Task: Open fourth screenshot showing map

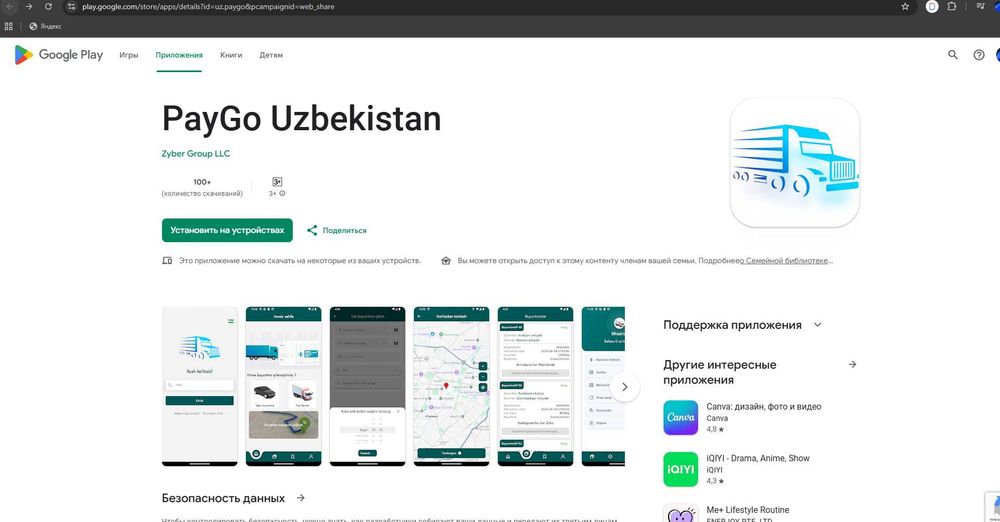Action: click(x=452, y=386)
